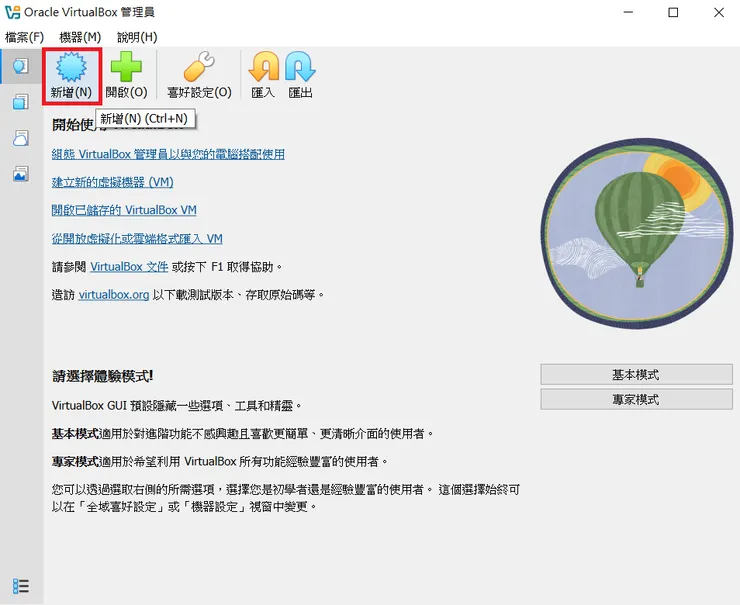Click the 匯出 export arrow icon
This screenshot has width=740, height=605.
[x=300, y=76]
